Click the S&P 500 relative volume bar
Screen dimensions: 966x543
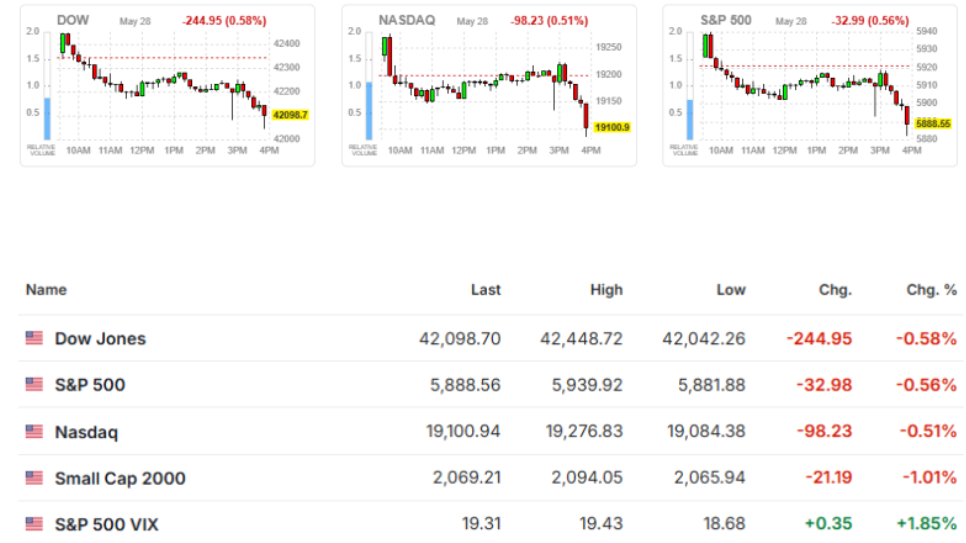click(x=690, y=120)
